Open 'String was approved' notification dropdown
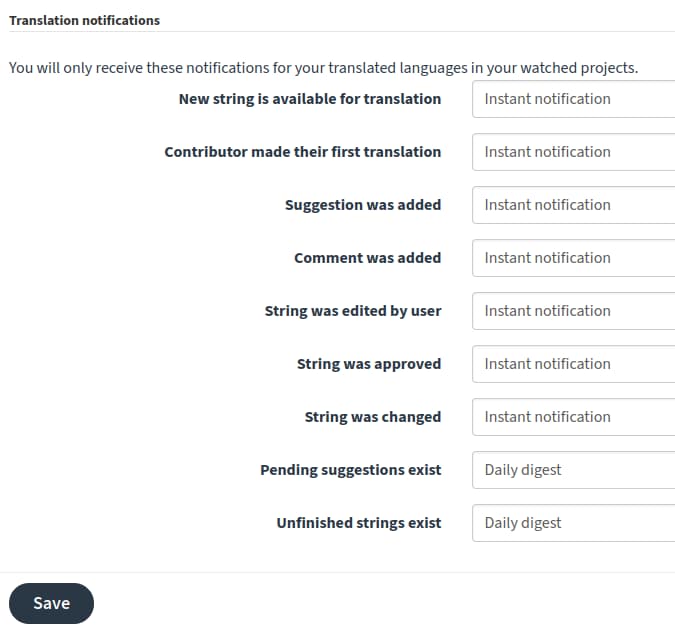This screenshot has height=632, width=675. click(573, 364)
